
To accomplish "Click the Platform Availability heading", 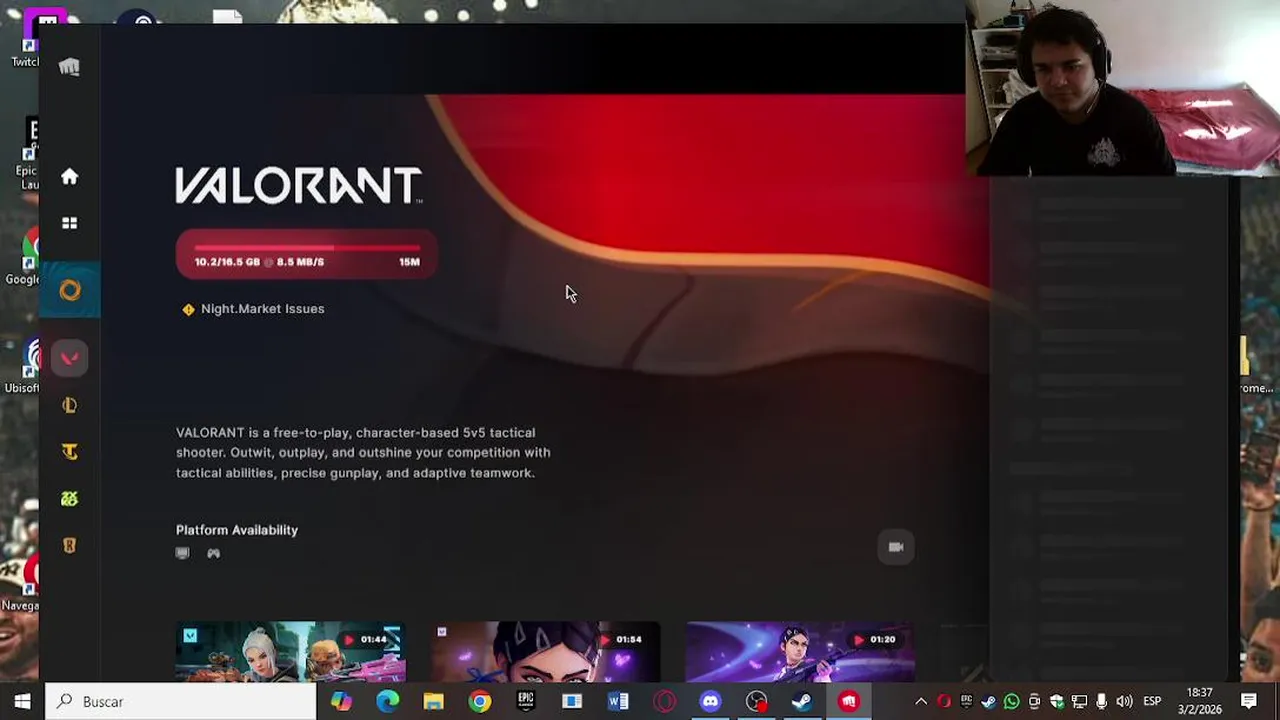I will pyautogui.click(x=237, y=530).
